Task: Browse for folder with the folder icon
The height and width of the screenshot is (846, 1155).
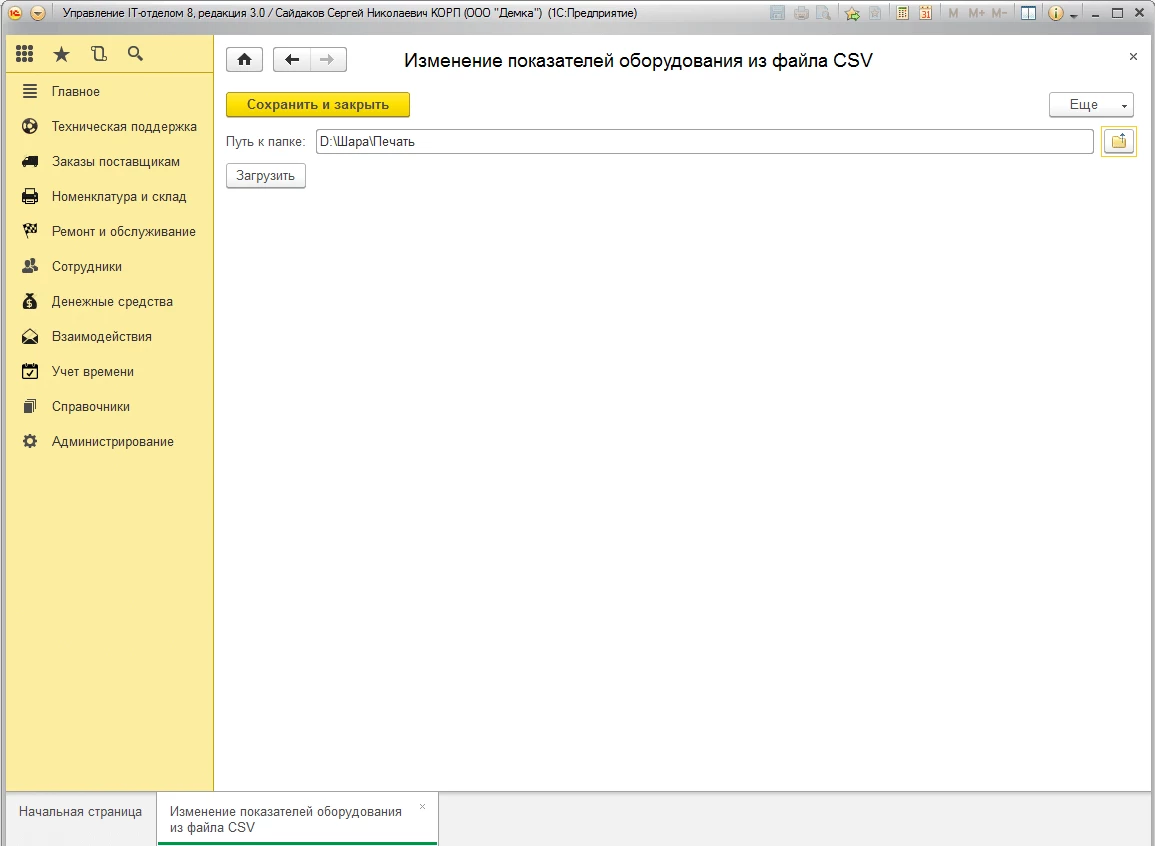Action: pyautogui.click(x=1118, y=142)
